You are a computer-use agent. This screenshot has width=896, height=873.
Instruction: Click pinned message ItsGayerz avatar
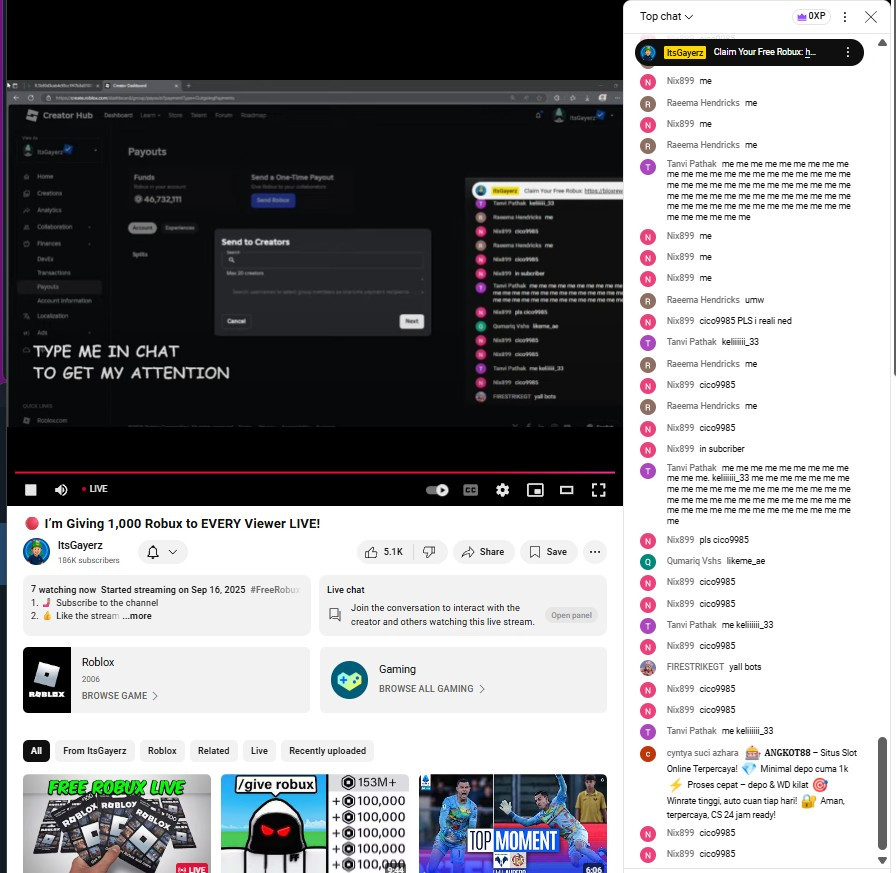648,53
